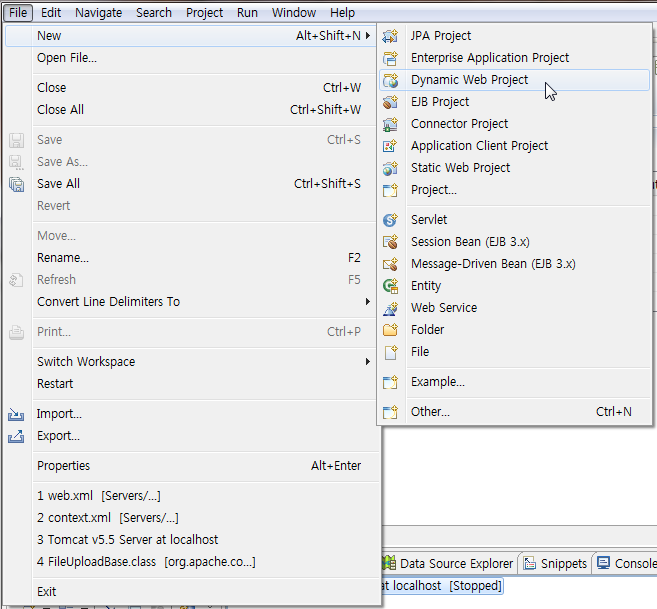Click the Servlet icon
The image size is (657, 609).
[x=390, y=220]
